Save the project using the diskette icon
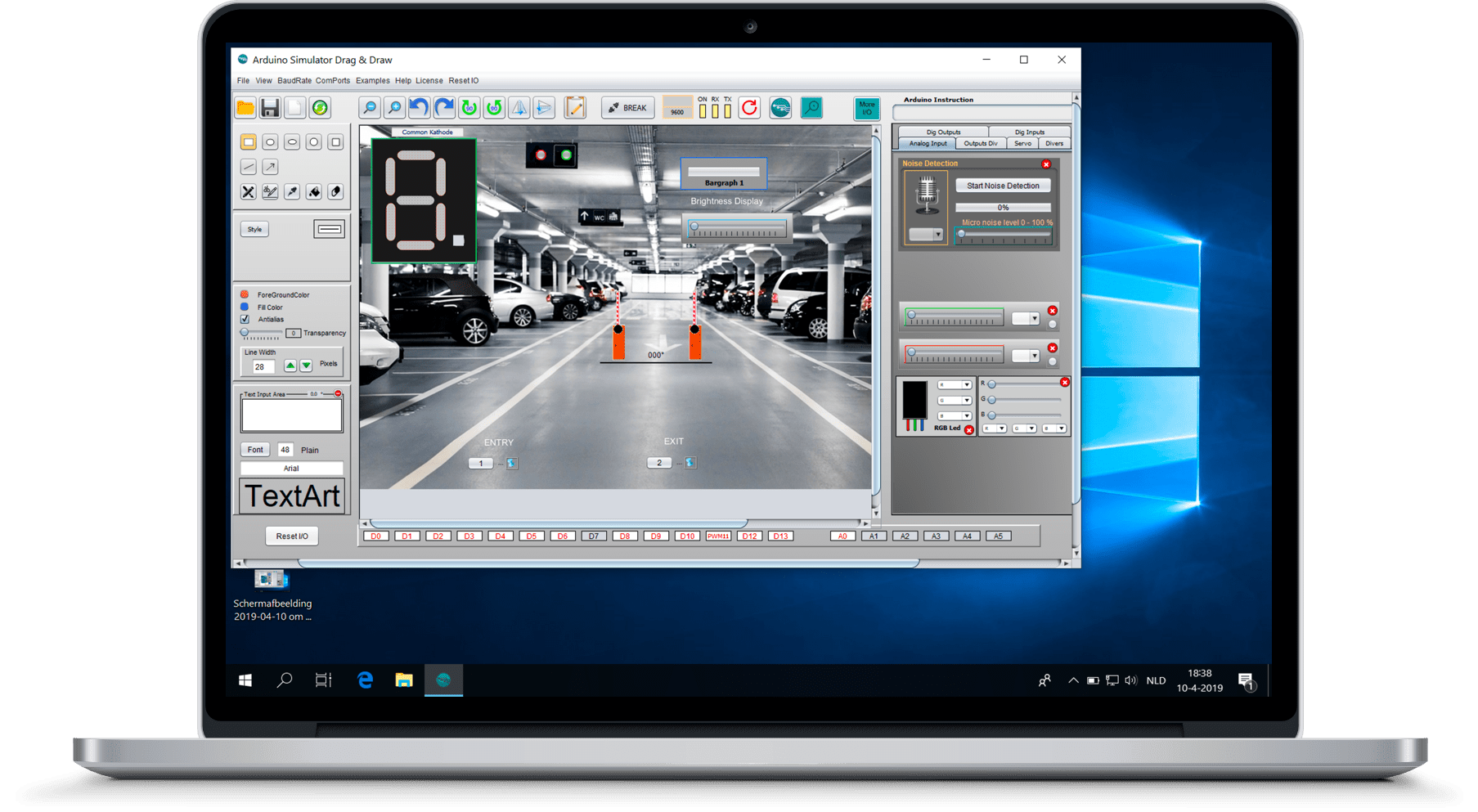Image resolution: width=1478 pixels, height=812 pixels. click(x=270, y=107)
